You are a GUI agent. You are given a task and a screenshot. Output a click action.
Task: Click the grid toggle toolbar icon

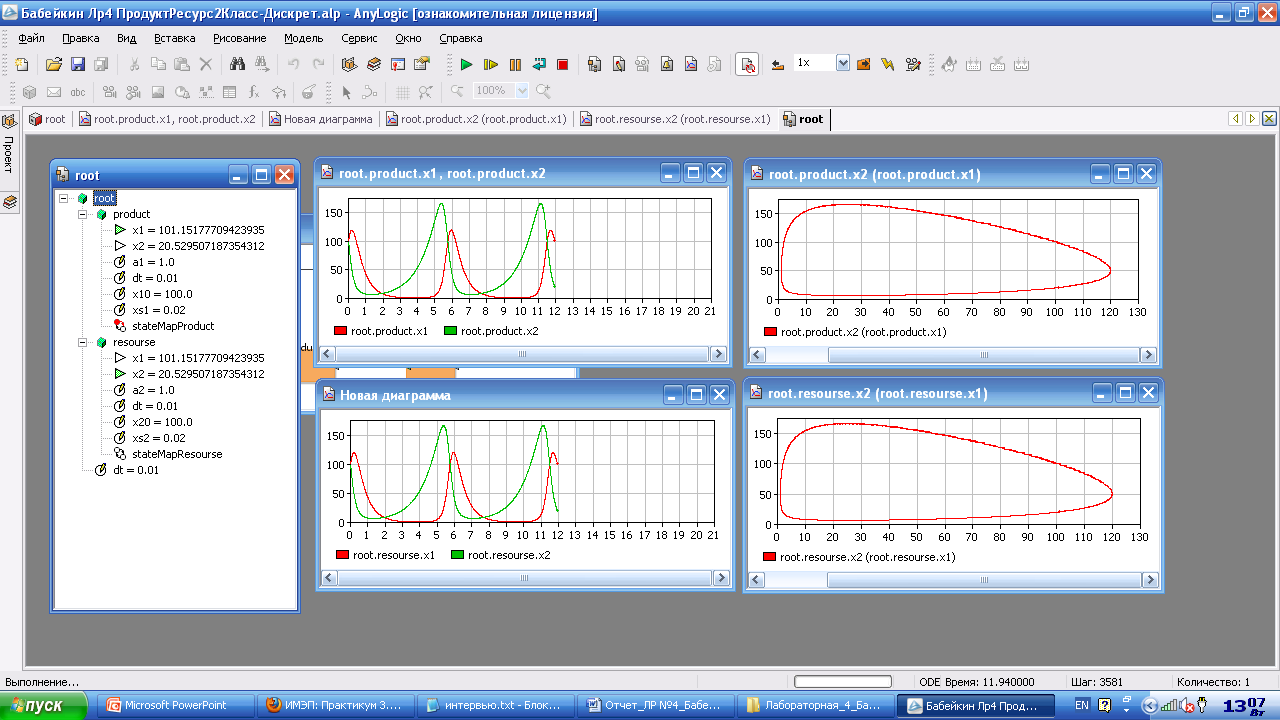(x=401, y=92)
